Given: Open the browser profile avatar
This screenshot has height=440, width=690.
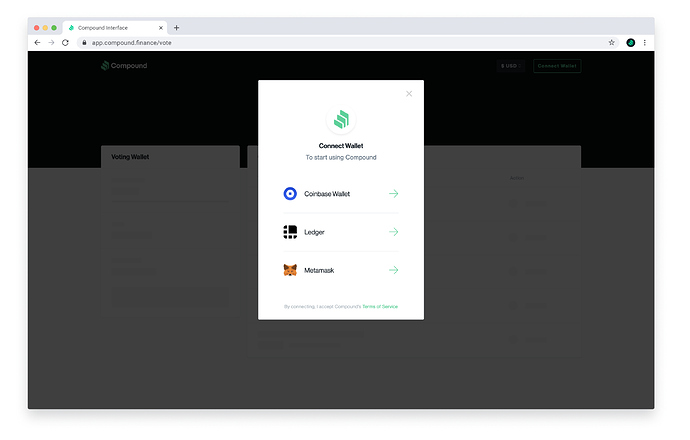Looking at the screenshot, I should 631,43.
